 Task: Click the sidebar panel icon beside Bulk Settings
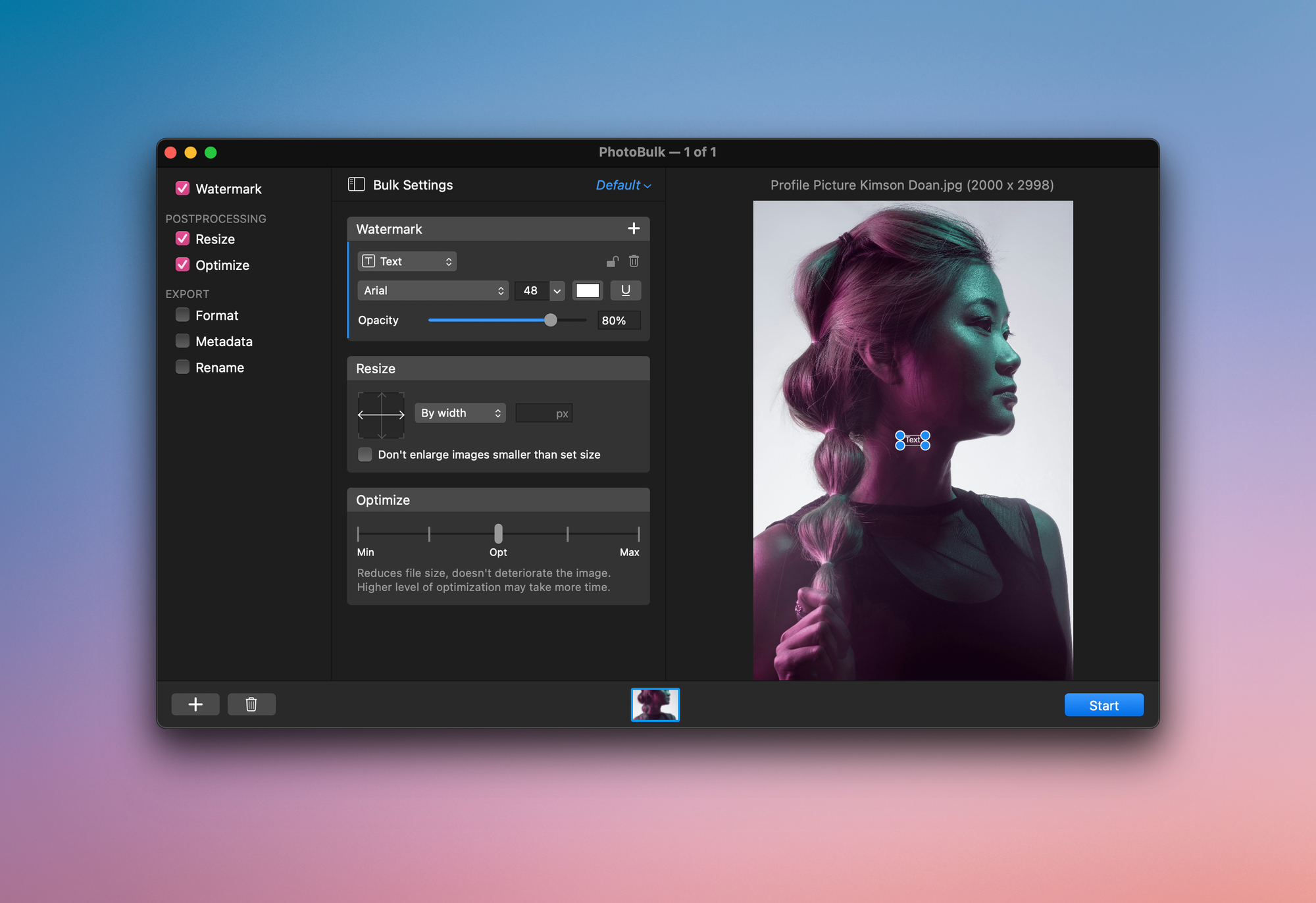click(x=356, y=184)
